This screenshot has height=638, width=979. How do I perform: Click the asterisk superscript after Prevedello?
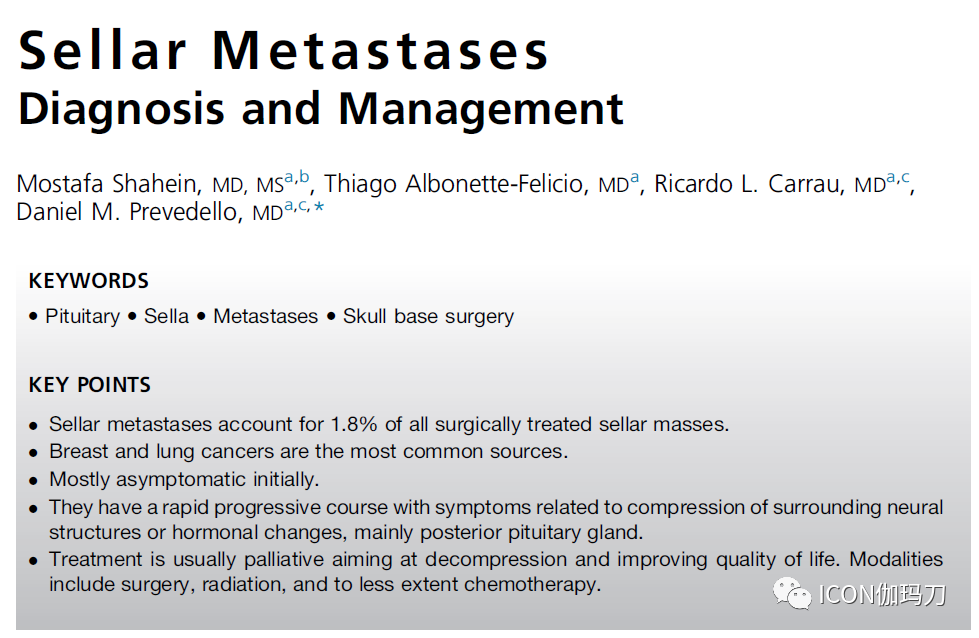coord(319,207)
